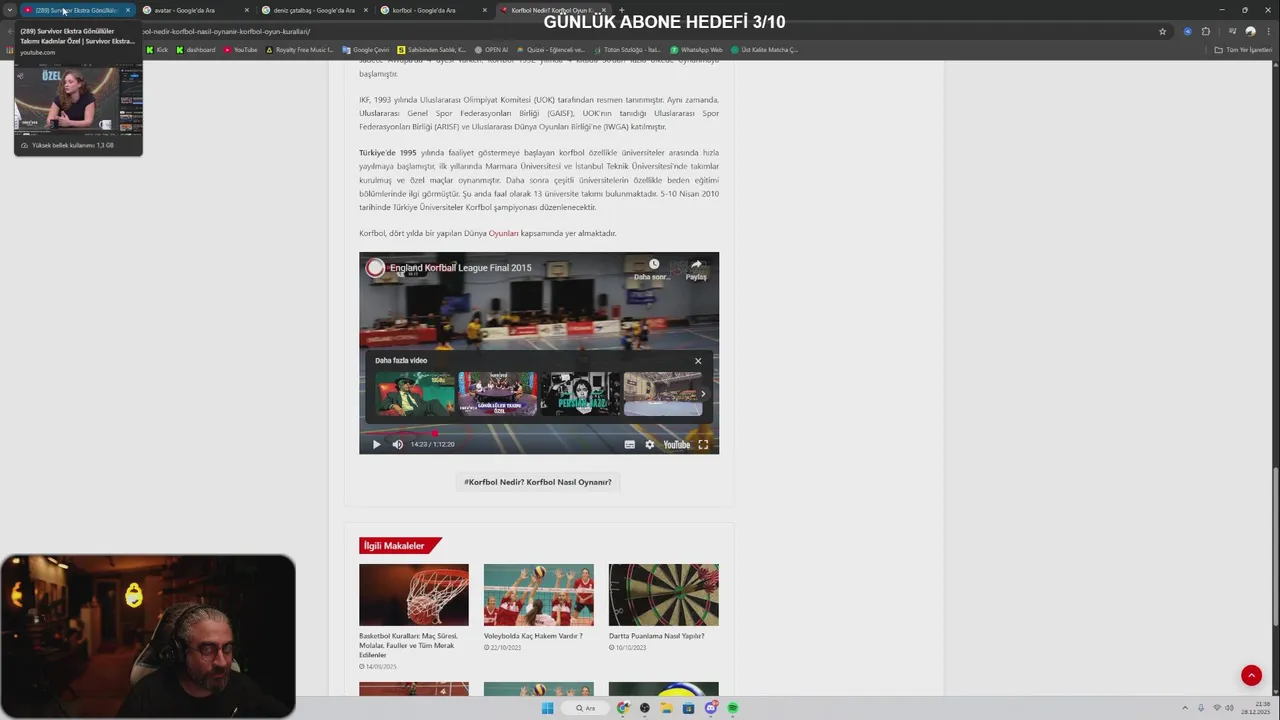
Task: Open the dartboard article thumbnail
Action: pyautogui.click(x=664, y=595)
